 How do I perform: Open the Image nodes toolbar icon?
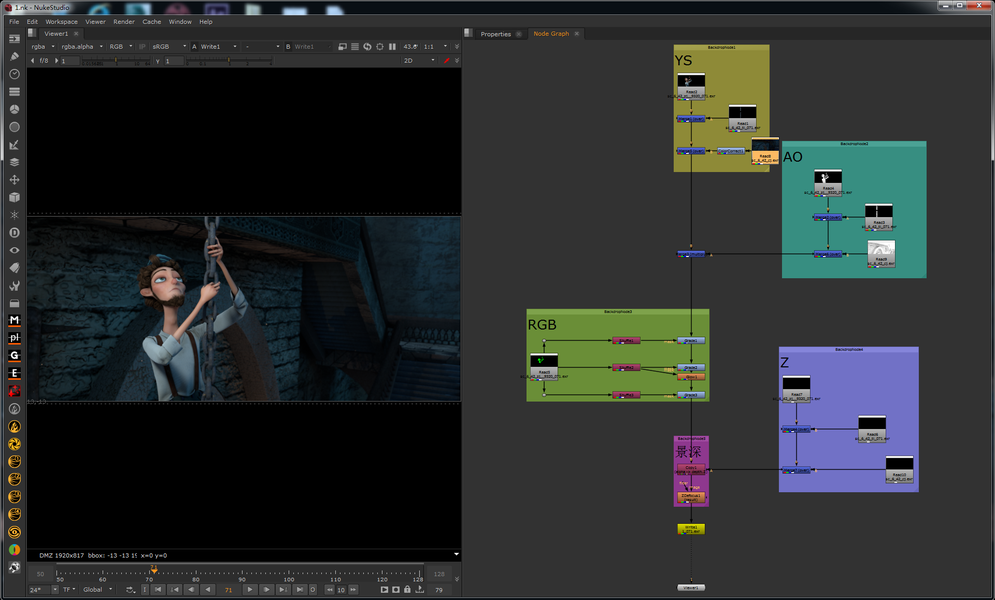(x=14, y=39)
